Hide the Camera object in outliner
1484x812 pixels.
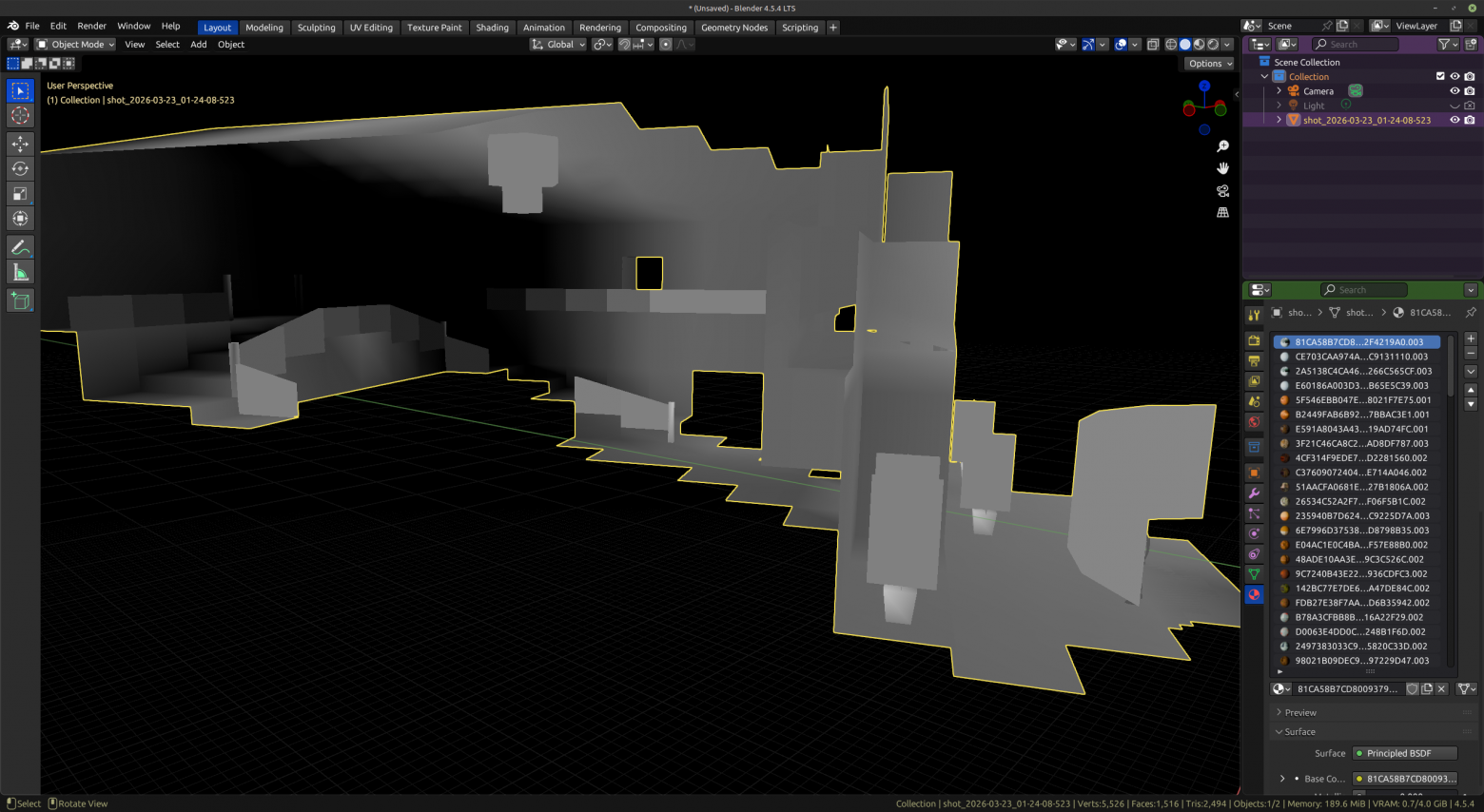pos(1455,91)
